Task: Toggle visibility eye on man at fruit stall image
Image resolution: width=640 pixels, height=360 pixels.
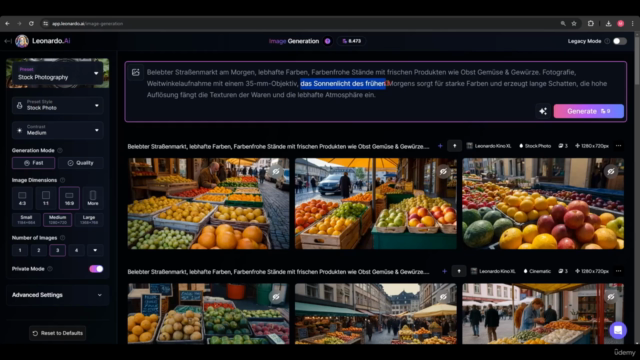Action: click(x=276, y=171)
